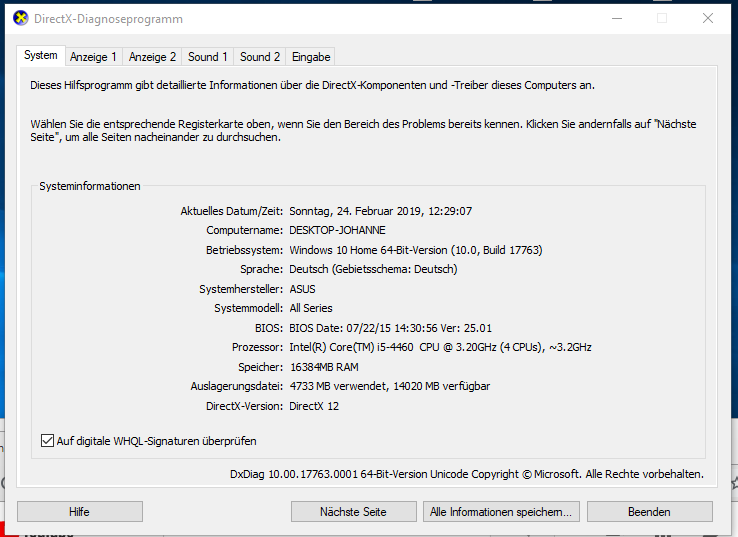
Task: Click the BIOS Date 07/22/15 value
Action: [391, 328]
